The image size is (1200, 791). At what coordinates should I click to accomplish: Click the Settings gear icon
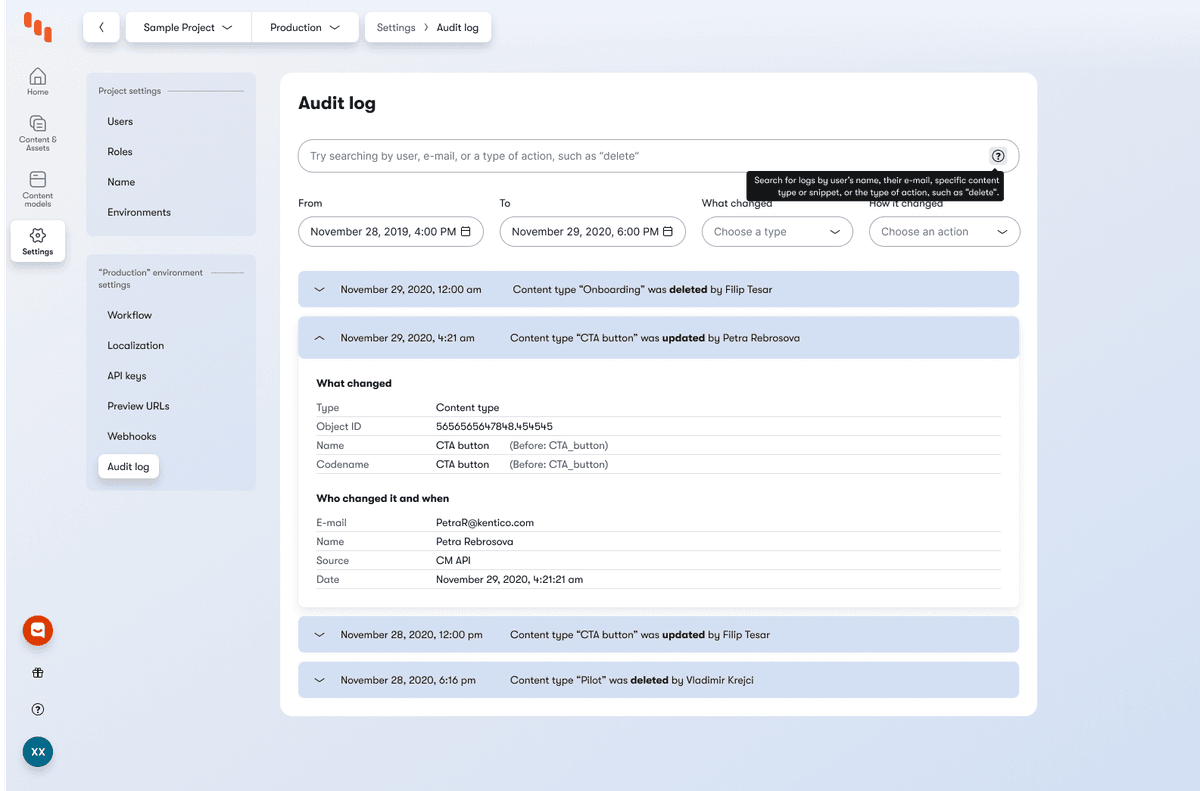click(37, 234)
